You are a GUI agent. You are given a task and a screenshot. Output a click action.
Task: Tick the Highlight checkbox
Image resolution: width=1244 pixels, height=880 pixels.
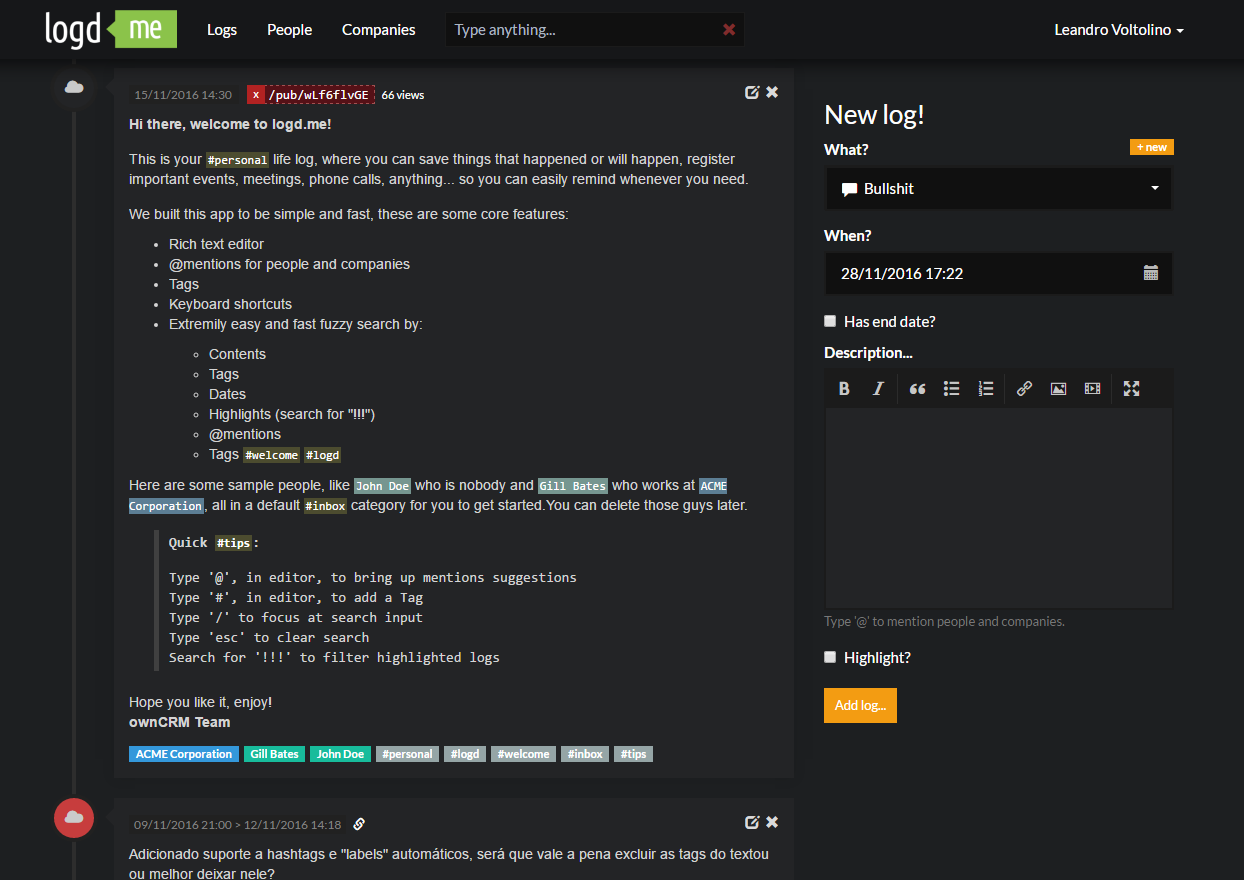(x=830, y=657)
